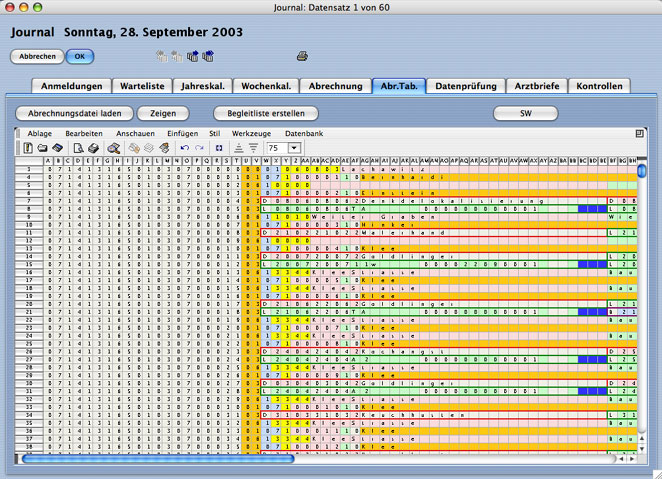The height and width of the screenshot is (479, 662).
Task: Click Begleitliste erstellen button
Action: coord(266,113)
